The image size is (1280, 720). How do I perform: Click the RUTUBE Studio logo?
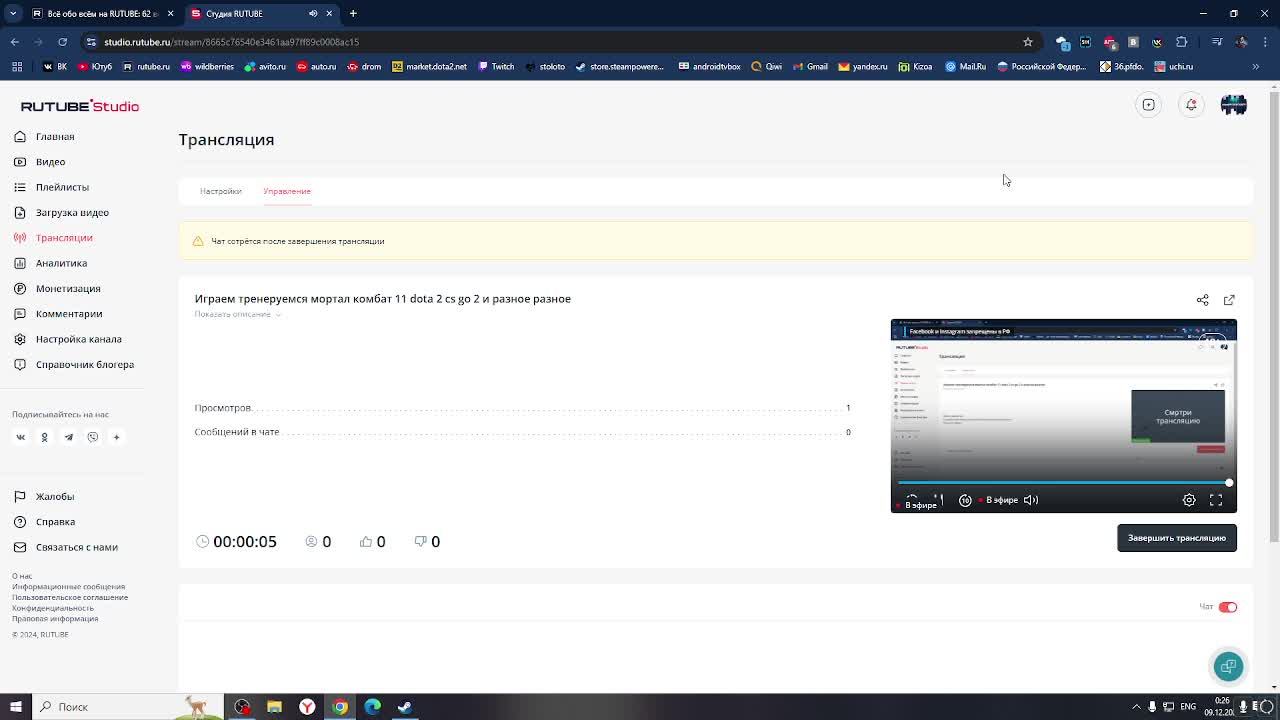pyautogui.click(x=80, y=106)
